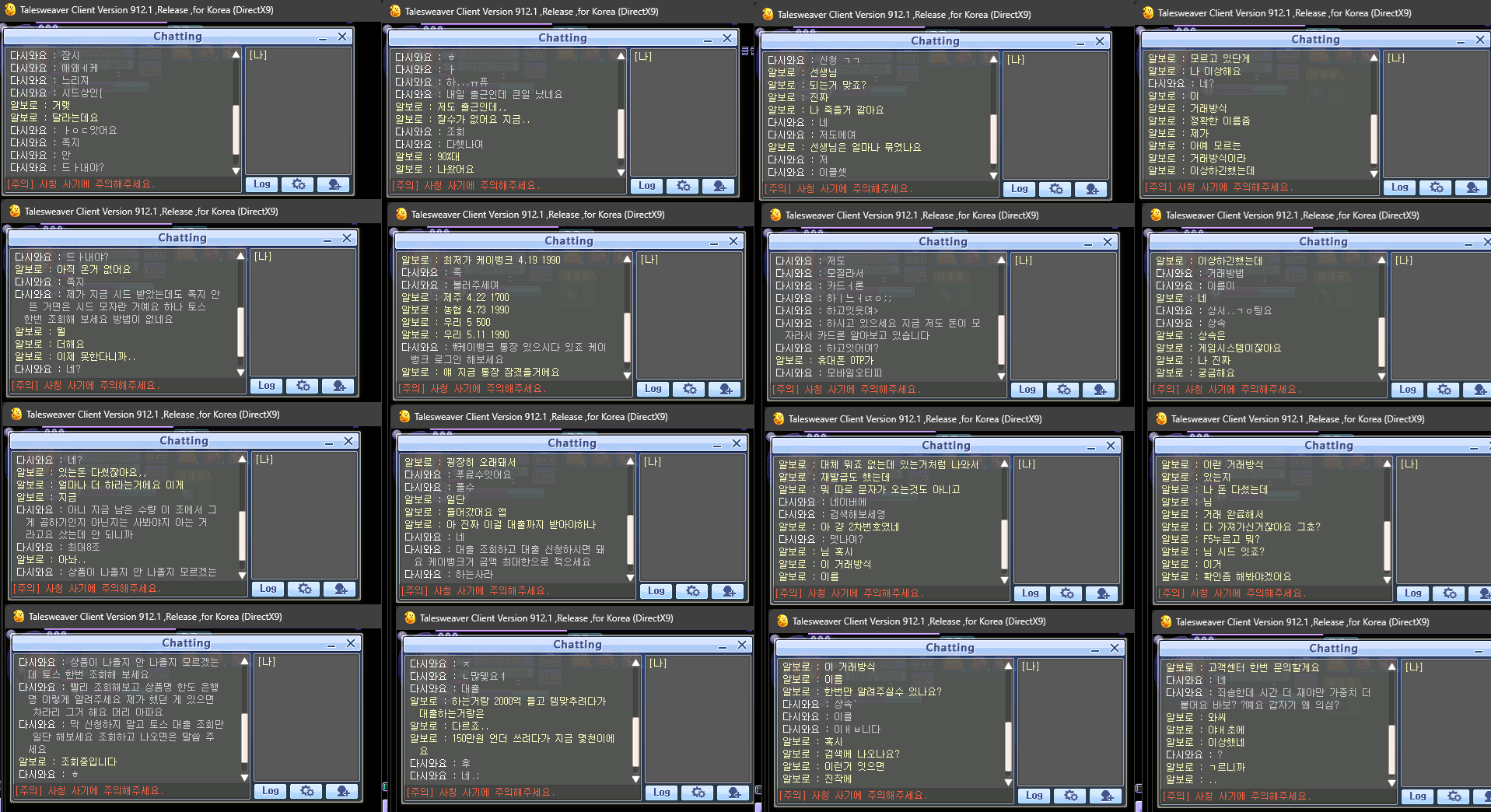Open settings gear in chat containing '게임시스템이잖아요'
This screenshot has height=812, width=1491.
[1444, 390]
